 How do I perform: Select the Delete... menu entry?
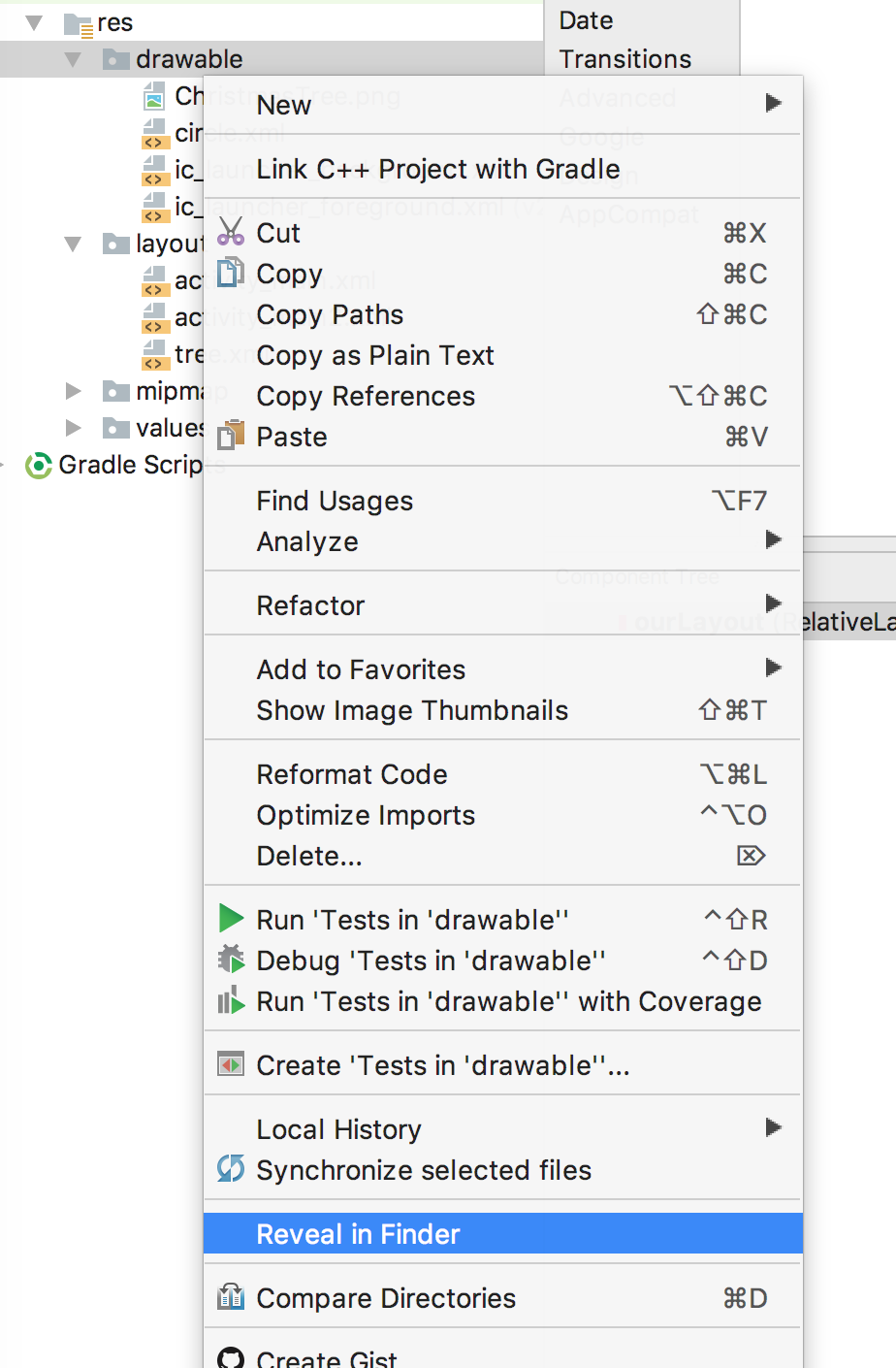point(503,856)
